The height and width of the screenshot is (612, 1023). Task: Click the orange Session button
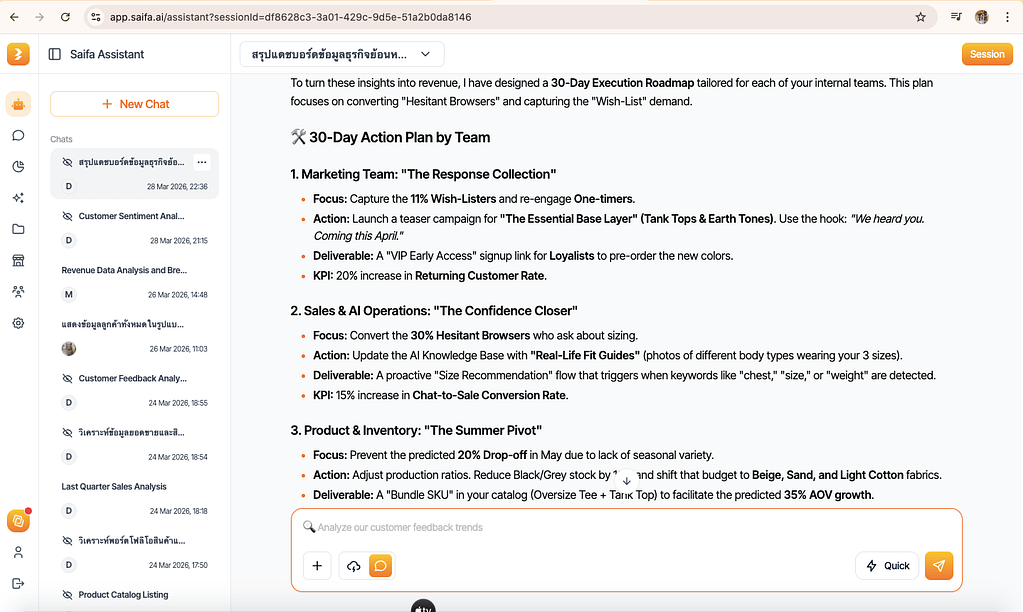point(987,54)
